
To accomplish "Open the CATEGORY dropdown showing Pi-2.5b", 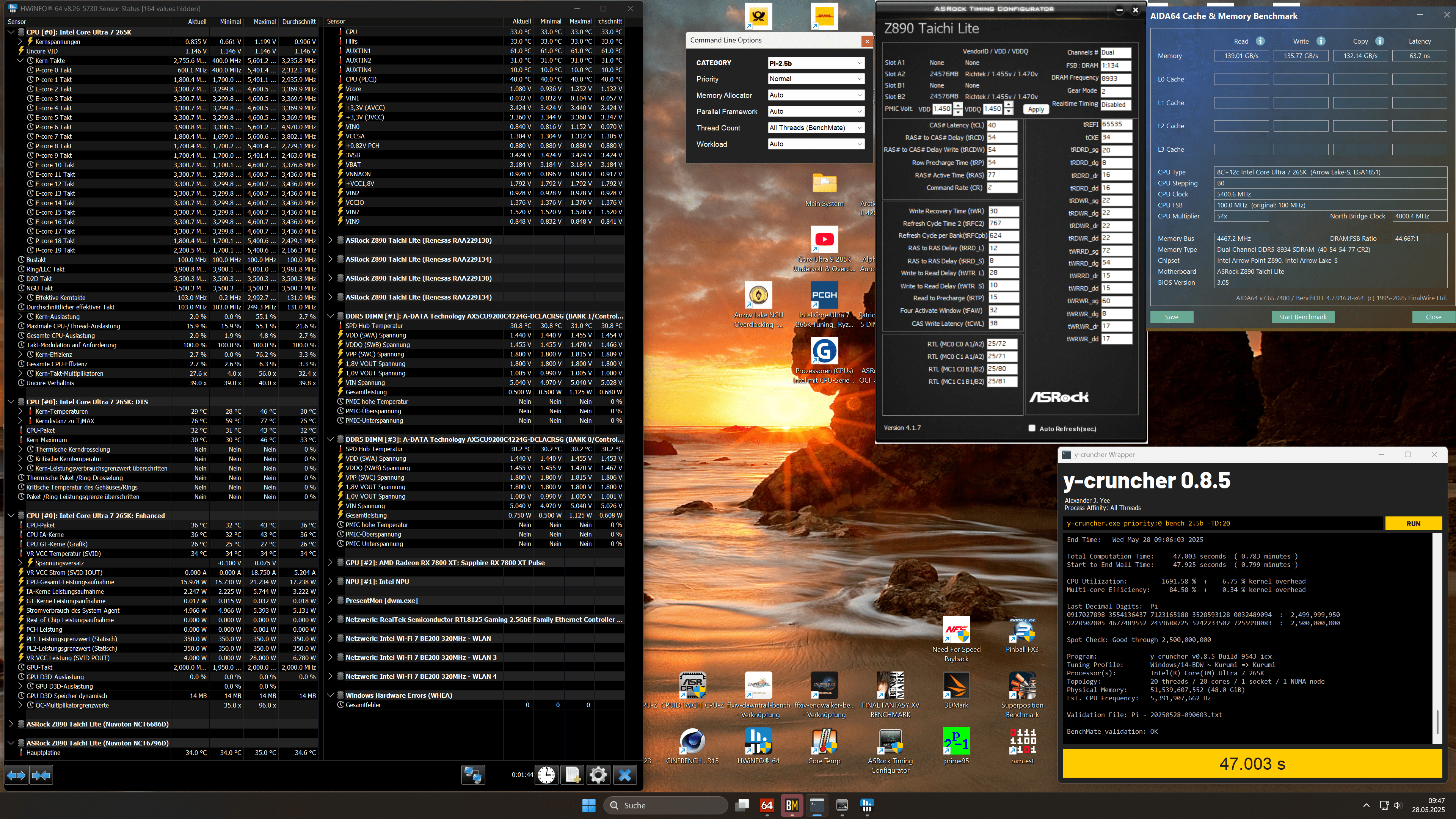I will [x=816, y=63].
